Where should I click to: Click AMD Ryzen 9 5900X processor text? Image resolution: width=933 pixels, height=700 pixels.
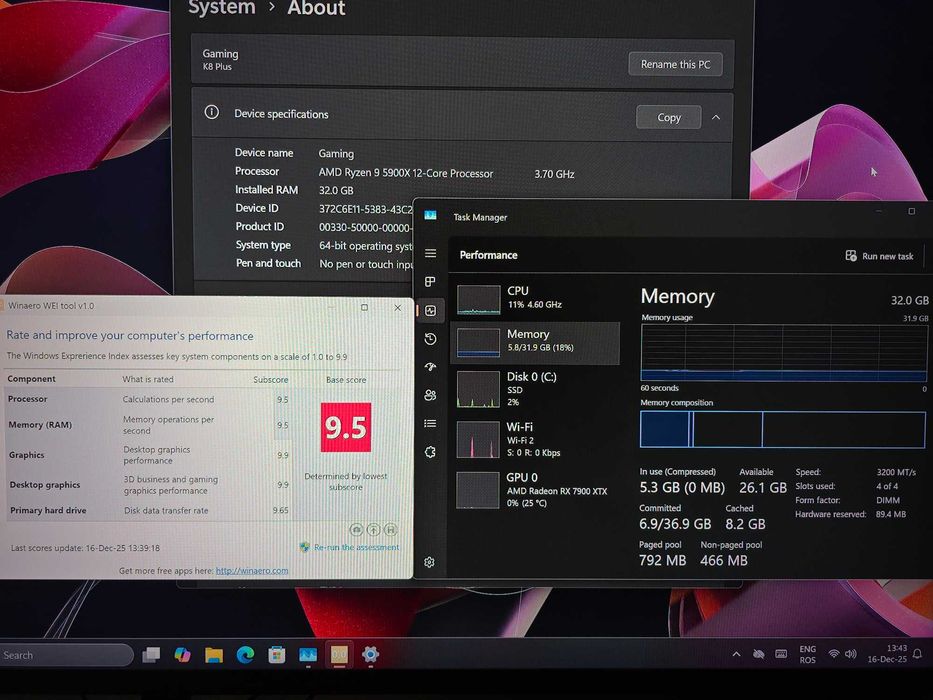[406, 173]
